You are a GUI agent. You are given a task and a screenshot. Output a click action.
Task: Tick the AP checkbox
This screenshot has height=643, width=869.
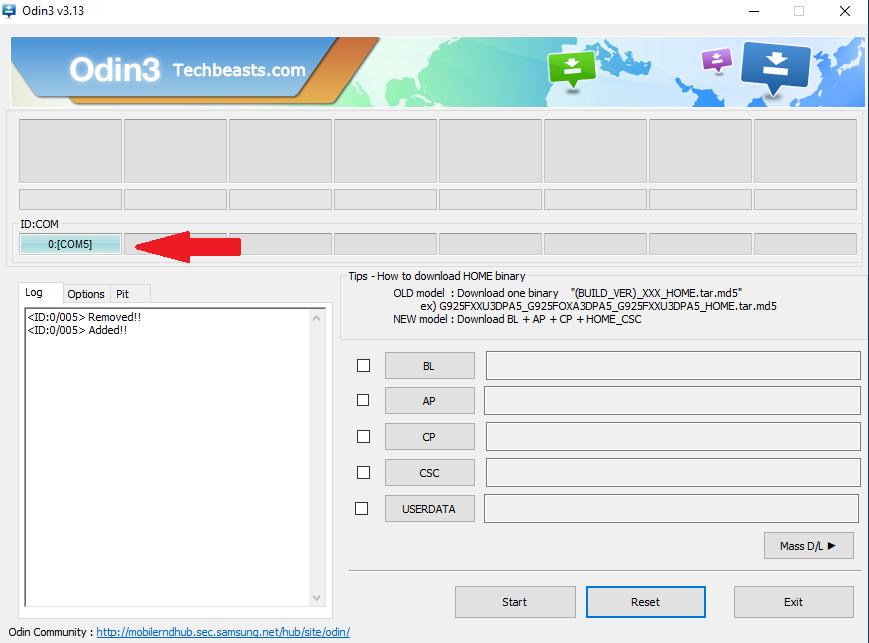363,400
